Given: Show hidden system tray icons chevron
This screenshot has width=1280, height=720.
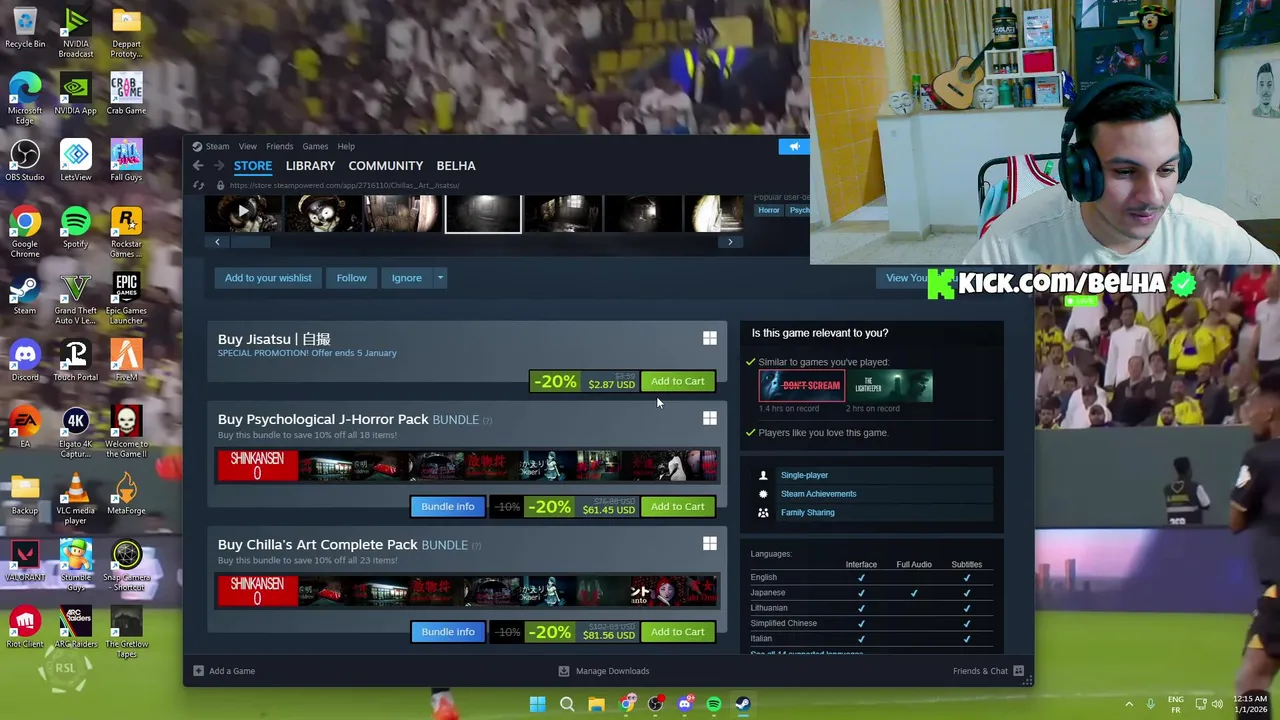Looking at the screenshot, I should tap(1129, 704).
